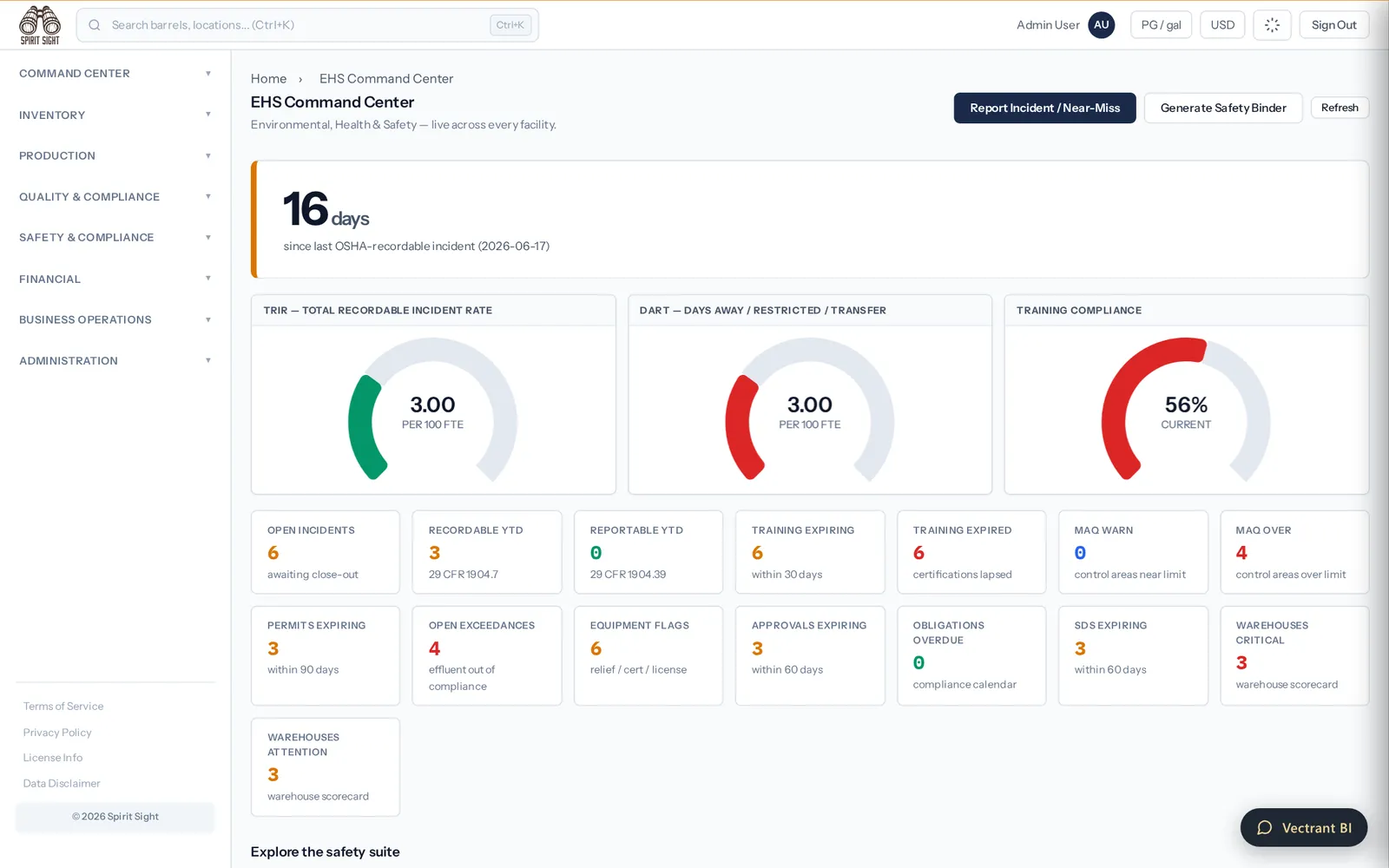Viewport: 1389px width, 868px height.
Task: Sign Out of the application
Action: [1333, 25]
